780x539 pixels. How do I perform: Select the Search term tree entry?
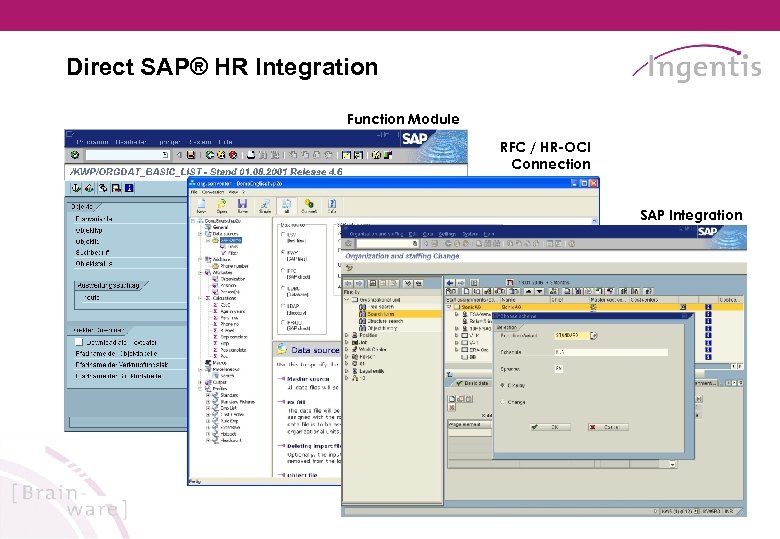click(x=381, y=314)
